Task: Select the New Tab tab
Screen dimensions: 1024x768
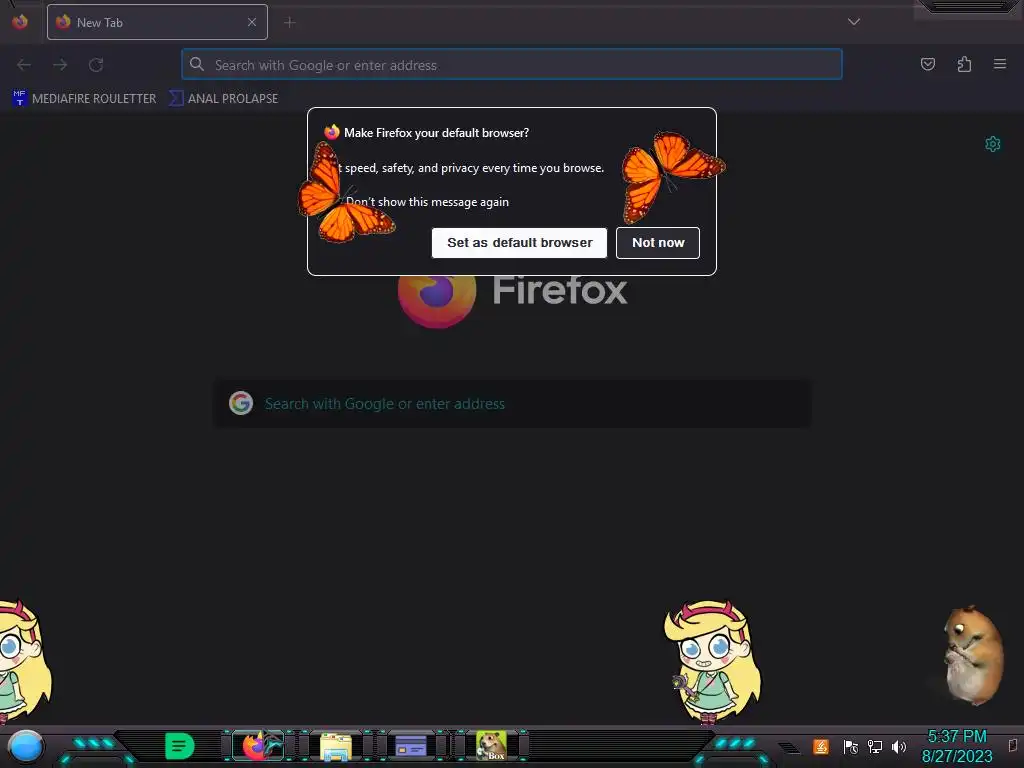Action: pos(157,22)
